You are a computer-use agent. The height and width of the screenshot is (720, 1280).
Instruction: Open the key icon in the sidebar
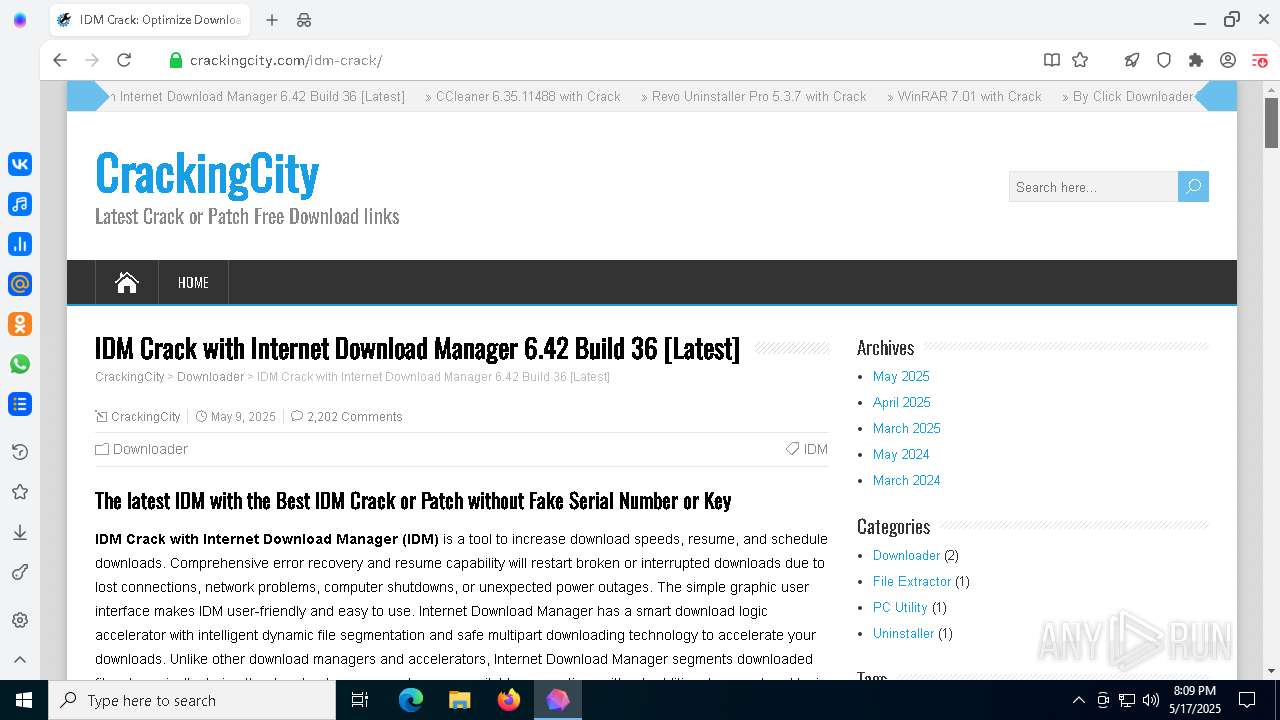tap(20, 572)
